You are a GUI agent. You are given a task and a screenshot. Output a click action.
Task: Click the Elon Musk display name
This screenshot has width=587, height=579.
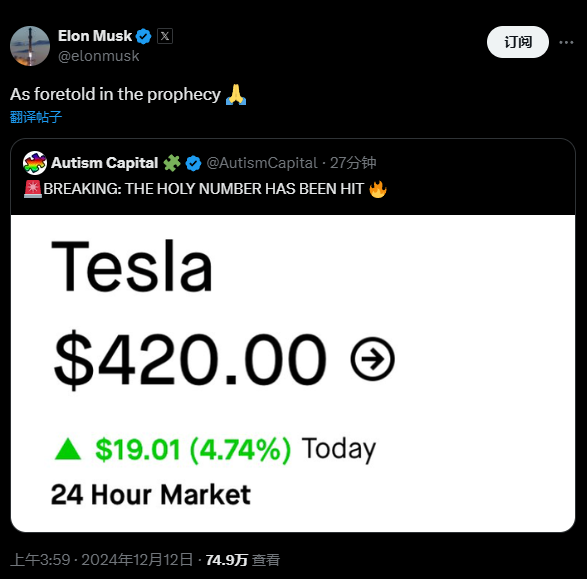[x=95, y=36]
